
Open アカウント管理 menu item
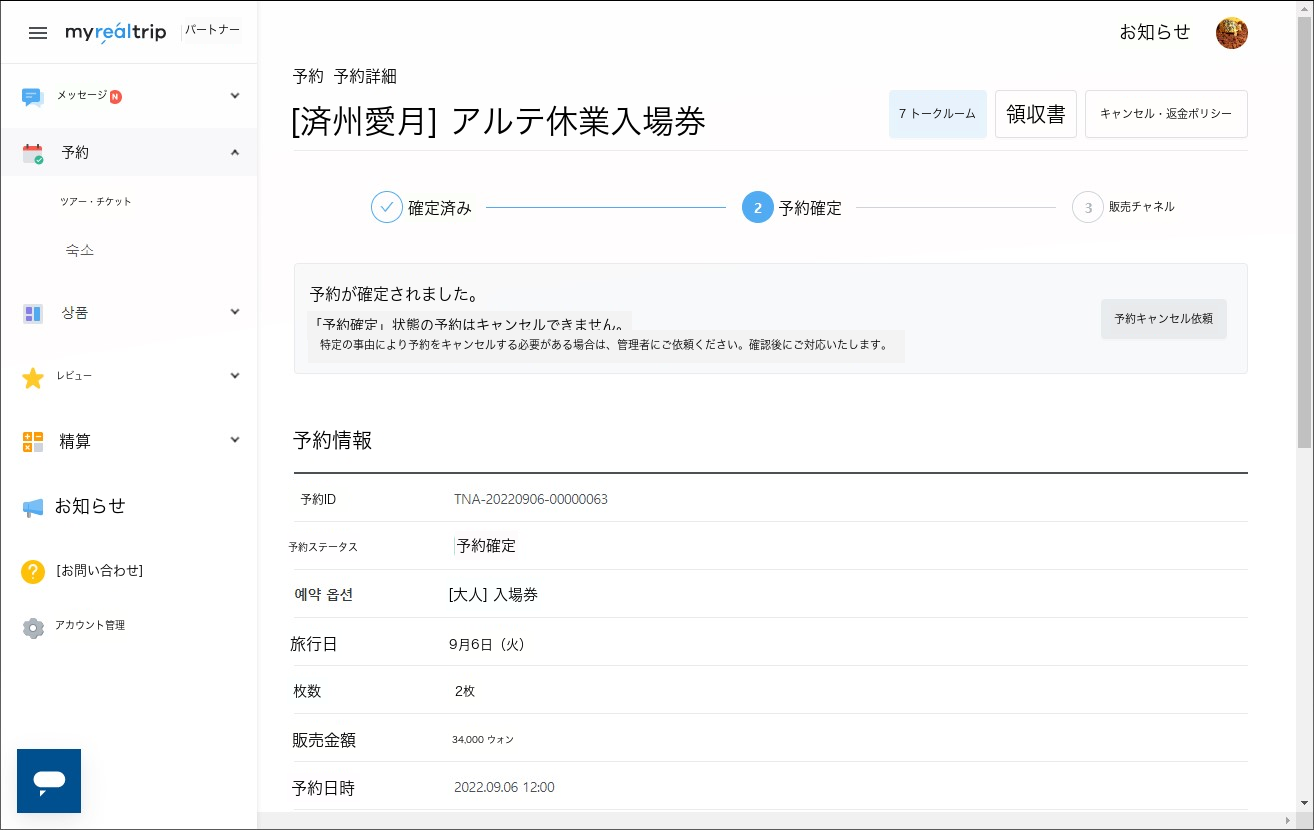(x=90, y=625)
